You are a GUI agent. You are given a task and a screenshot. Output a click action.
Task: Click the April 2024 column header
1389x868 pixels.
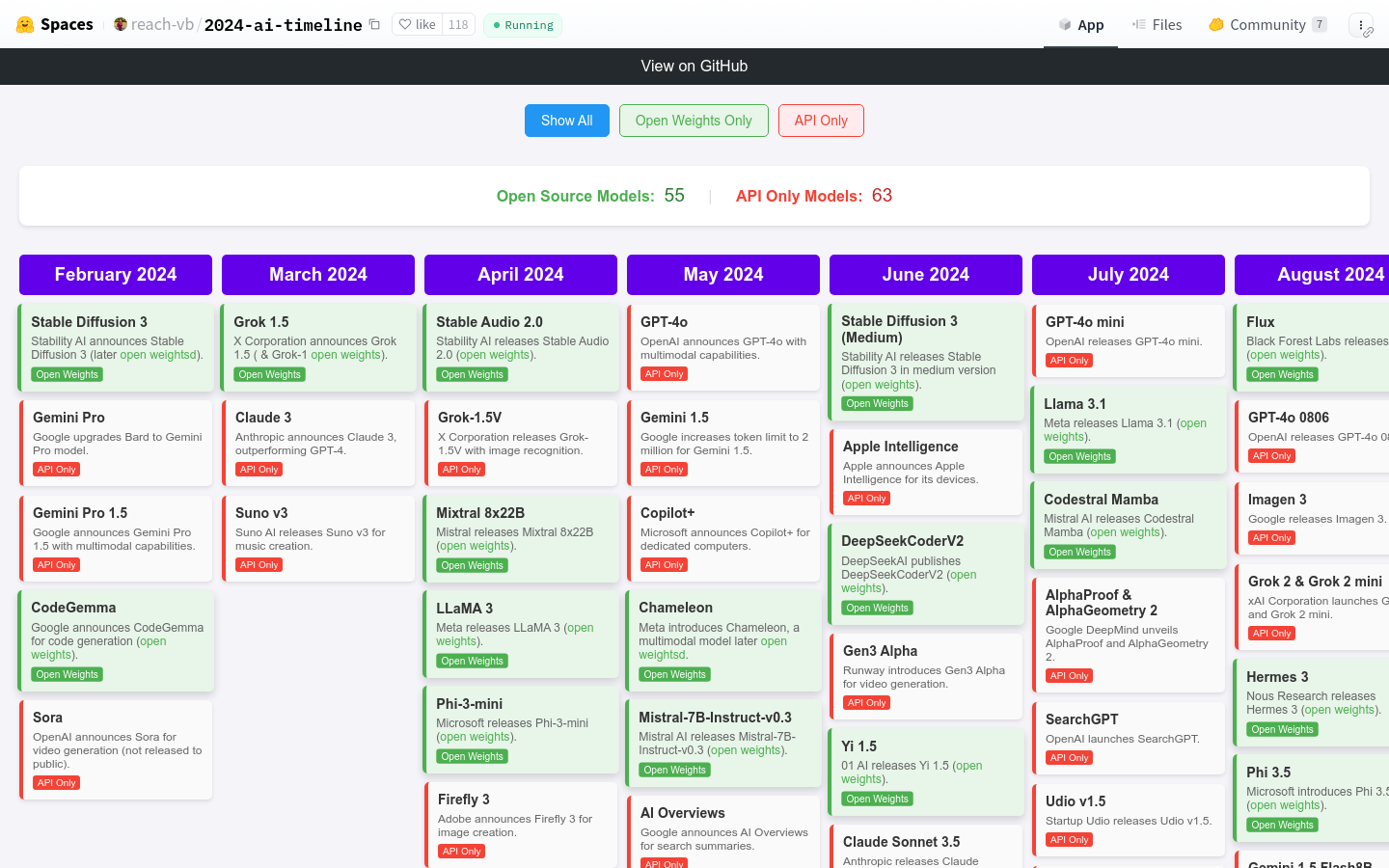521,275
